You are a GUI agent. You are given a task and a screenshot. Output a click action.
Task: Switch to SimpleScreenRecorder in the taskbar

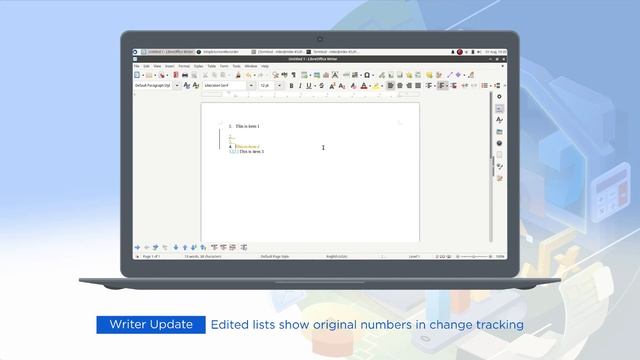pos(218,52)
